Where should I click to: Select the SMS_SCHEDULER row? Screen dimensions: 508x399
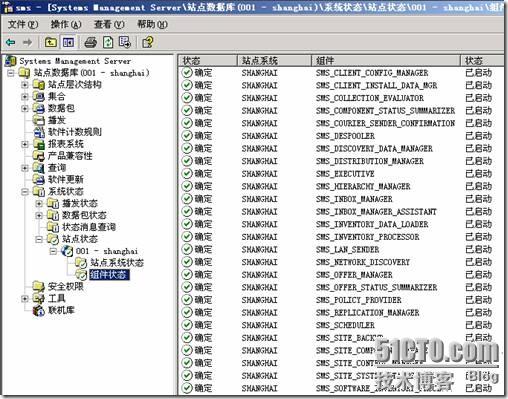[x=341, y=325]
